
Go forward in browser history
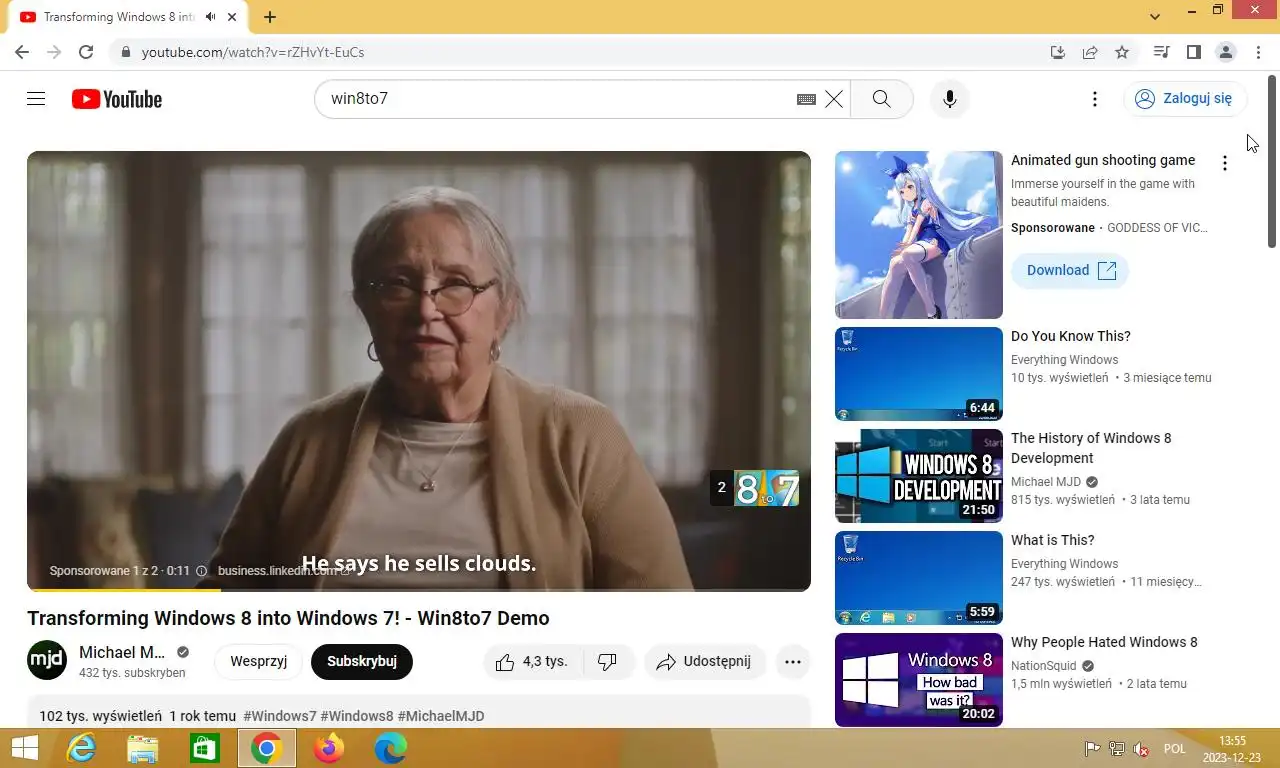54,52
